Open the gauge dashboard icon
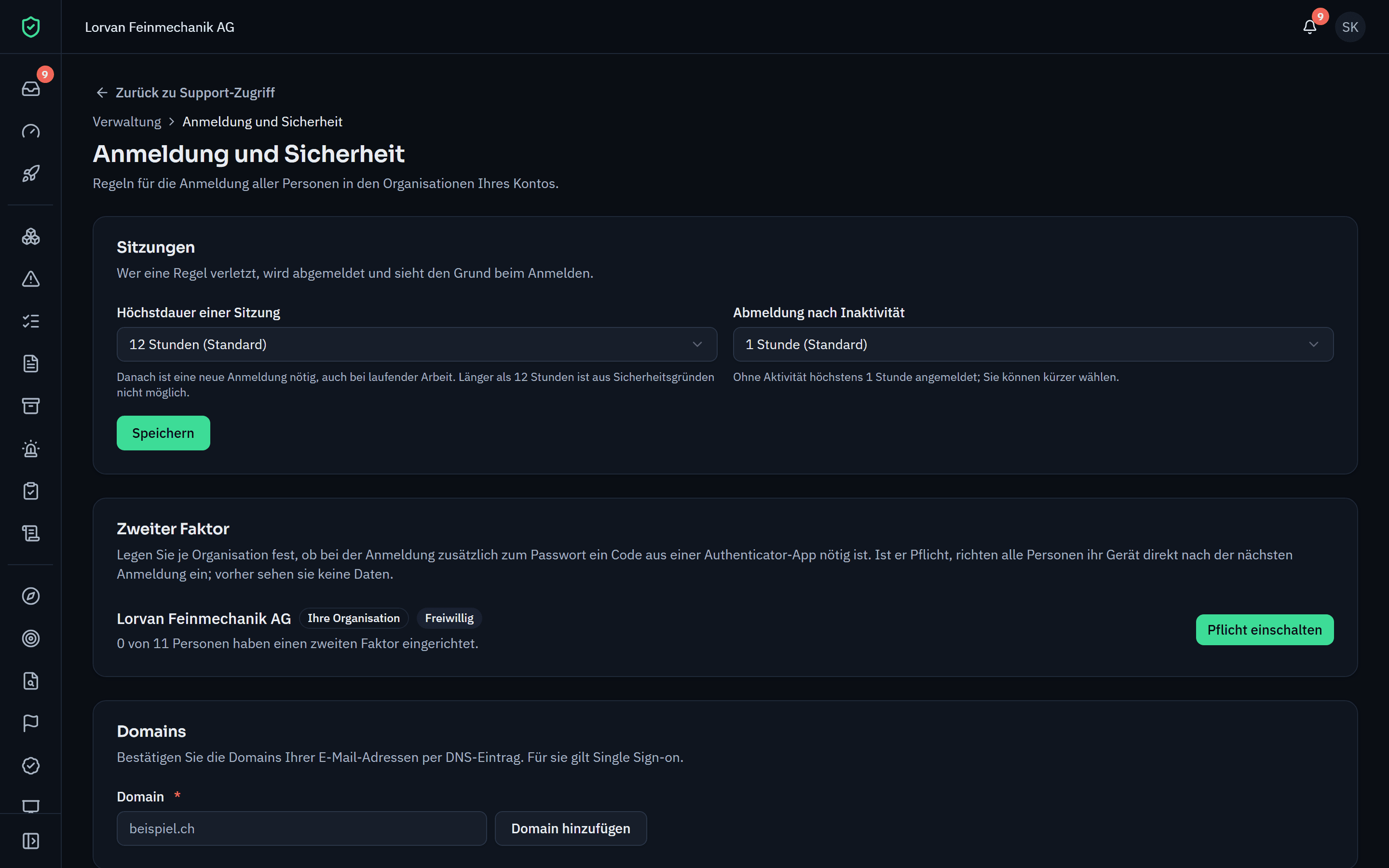Screen dimensions: 1389x868 (30, 131)
